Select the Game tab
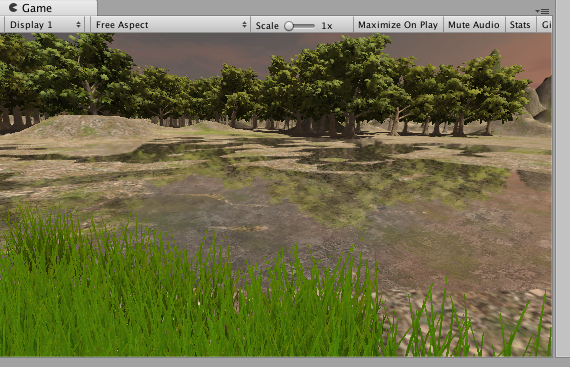 pos(49,8)
